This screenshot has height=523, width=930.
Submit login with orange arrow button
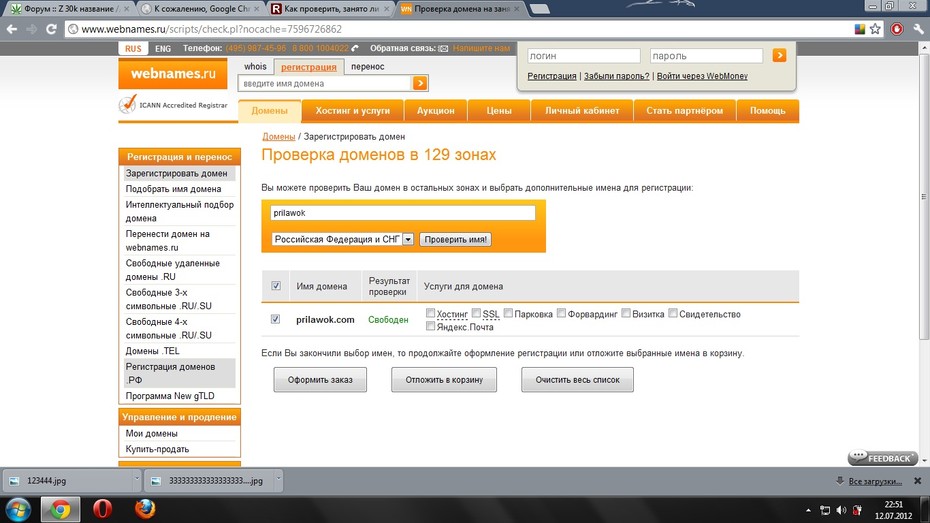coord(779,55)
